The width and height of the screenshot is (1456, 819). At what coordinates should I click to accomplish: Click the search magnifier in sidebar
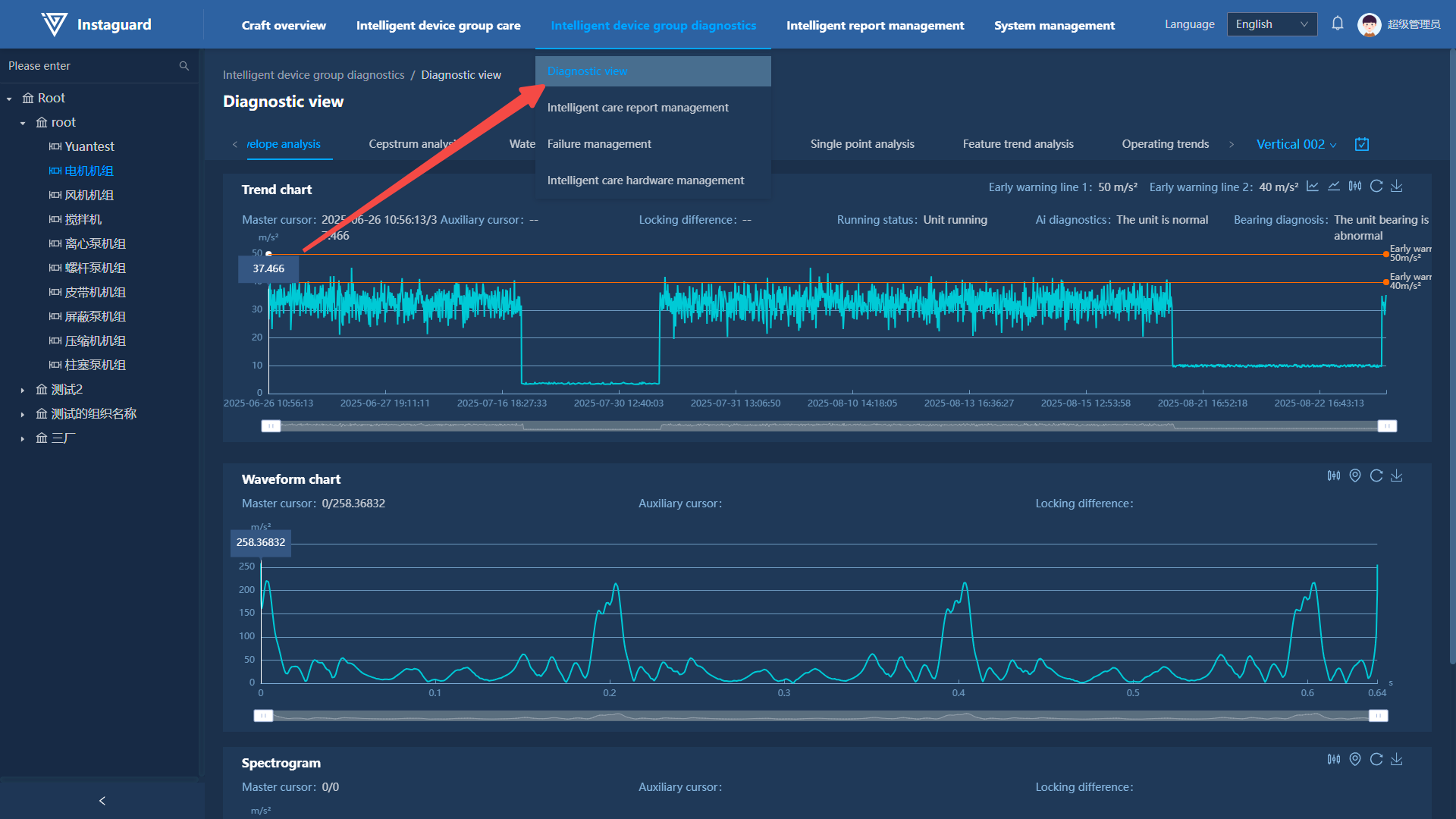pos(184,66)
